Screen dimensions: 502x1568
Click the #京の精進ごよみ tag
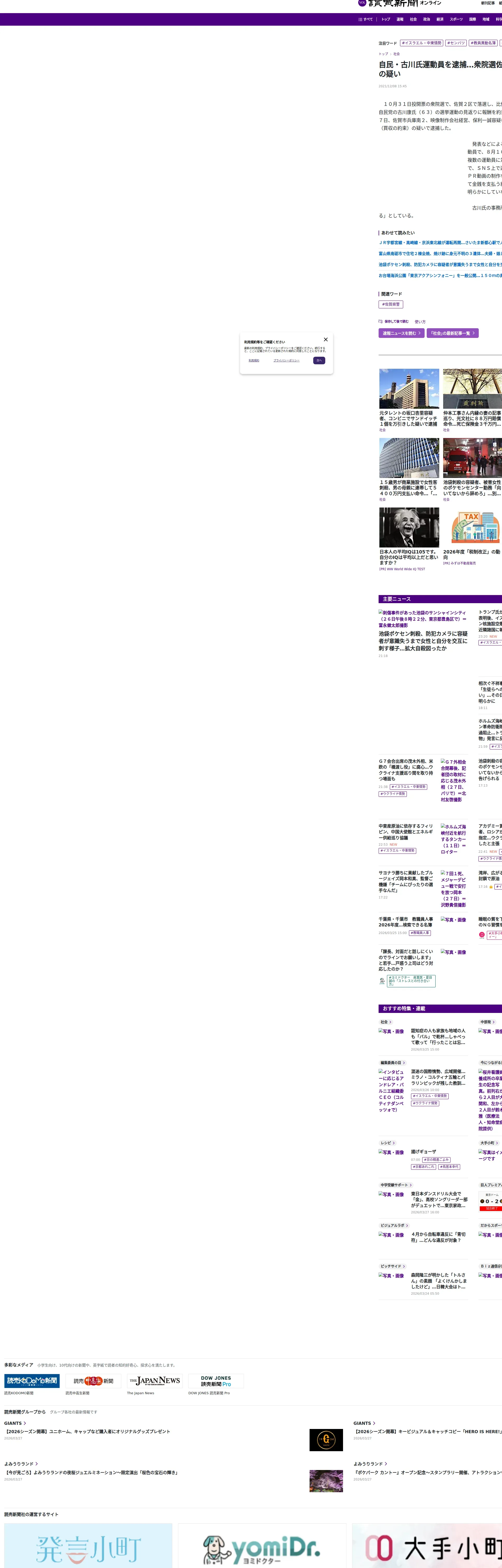click(436, 1160)
